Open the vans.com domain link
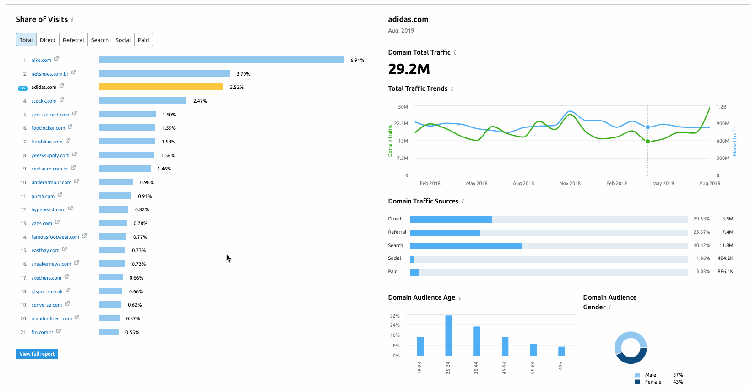750x389 pixels. tap(42, 223)
